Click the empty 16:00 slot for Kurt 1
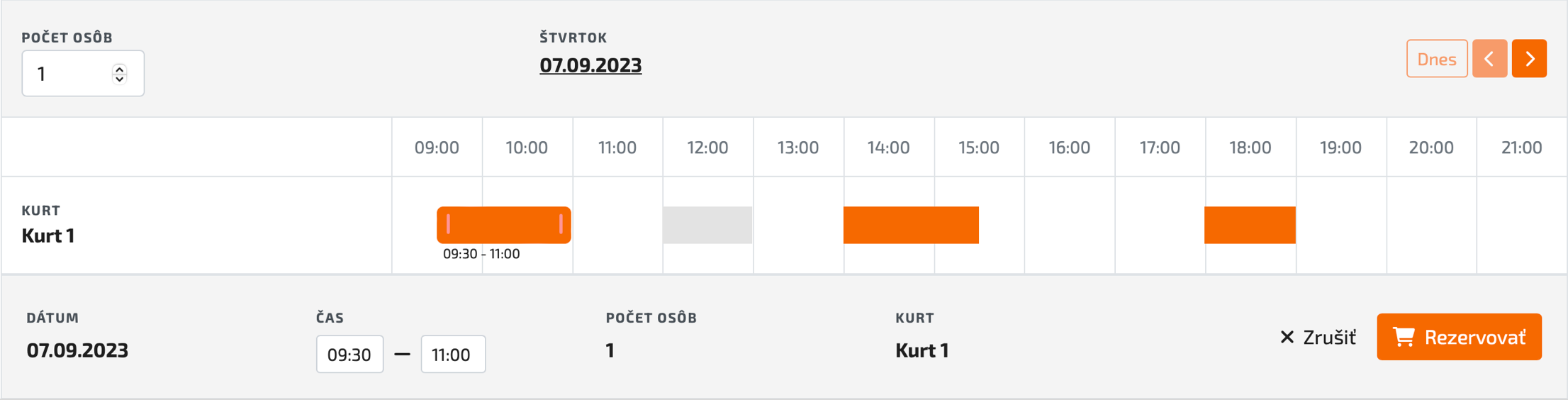Screen dimensions: 1568x400 click(x=1070, y=225)
